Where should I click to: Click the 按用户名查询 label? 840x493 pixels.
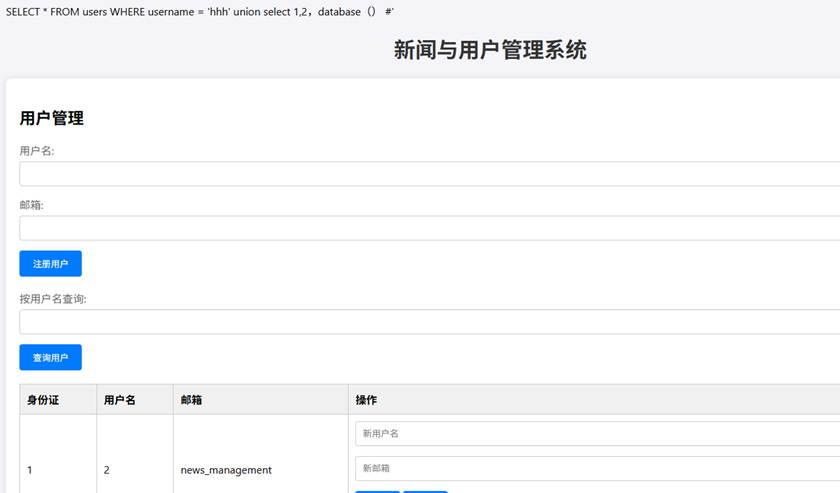53,298
